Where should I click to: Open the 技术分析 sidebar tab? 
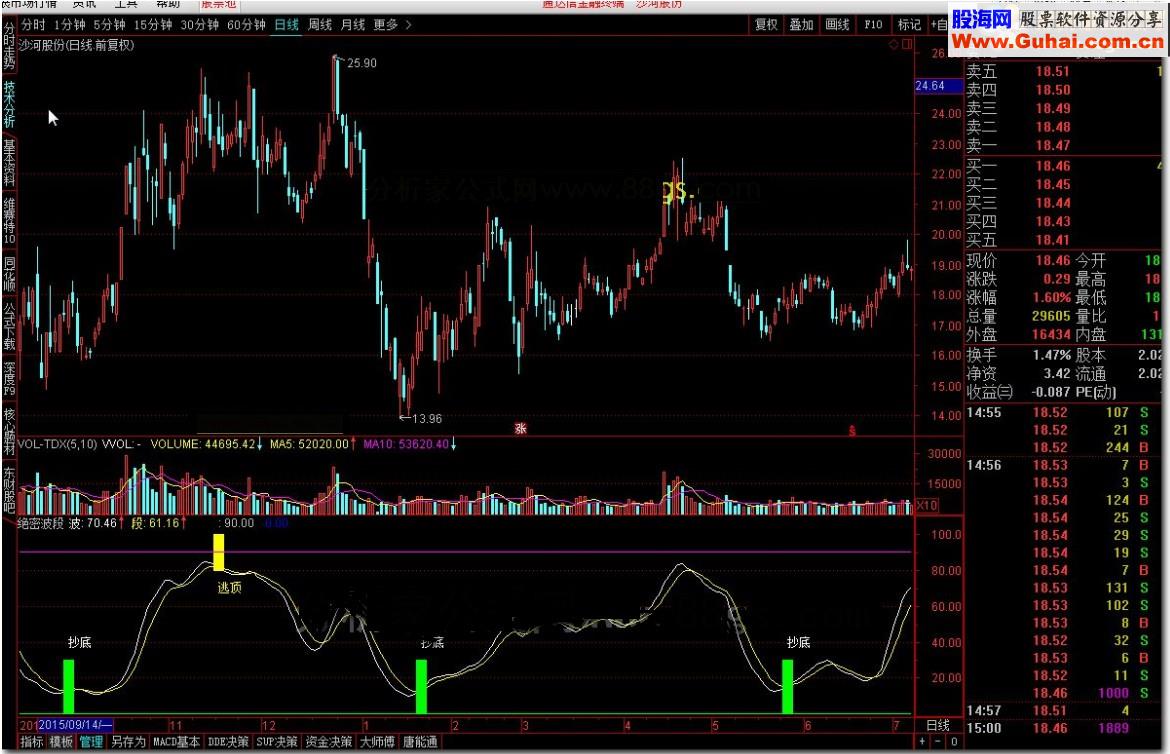tap(9, 105)
